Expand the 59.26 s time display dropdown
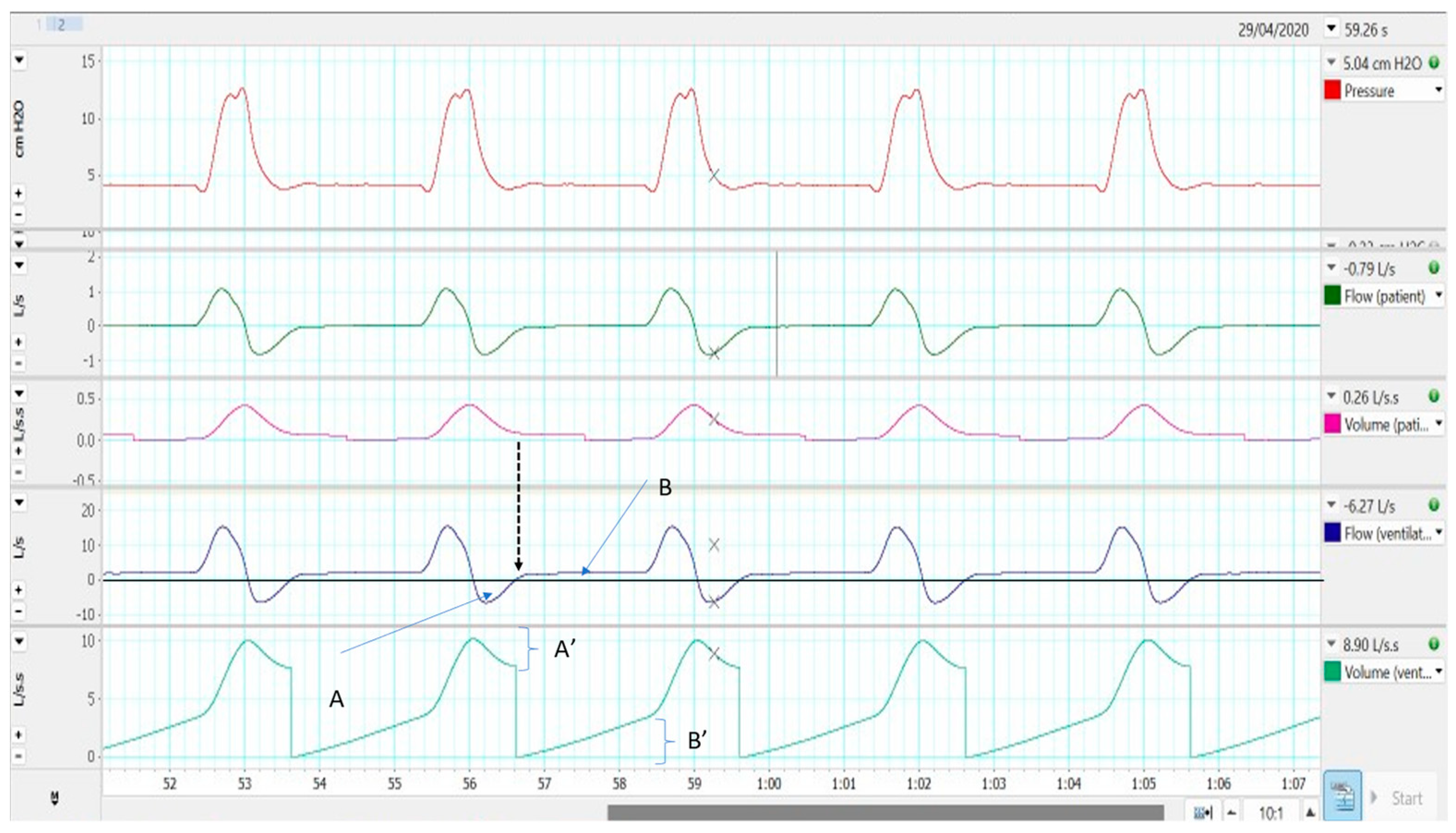This screenshot has width=1456, height=833. point(1331,29)
